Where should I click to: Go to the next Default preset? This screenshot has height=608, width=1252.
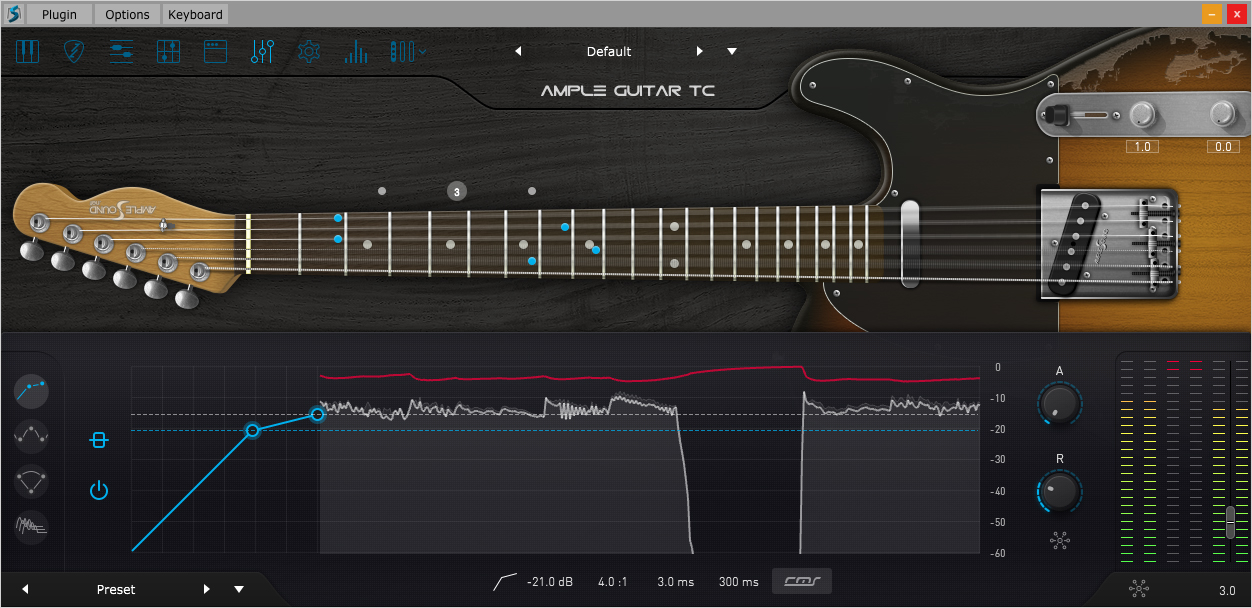(x=699, y=51)
